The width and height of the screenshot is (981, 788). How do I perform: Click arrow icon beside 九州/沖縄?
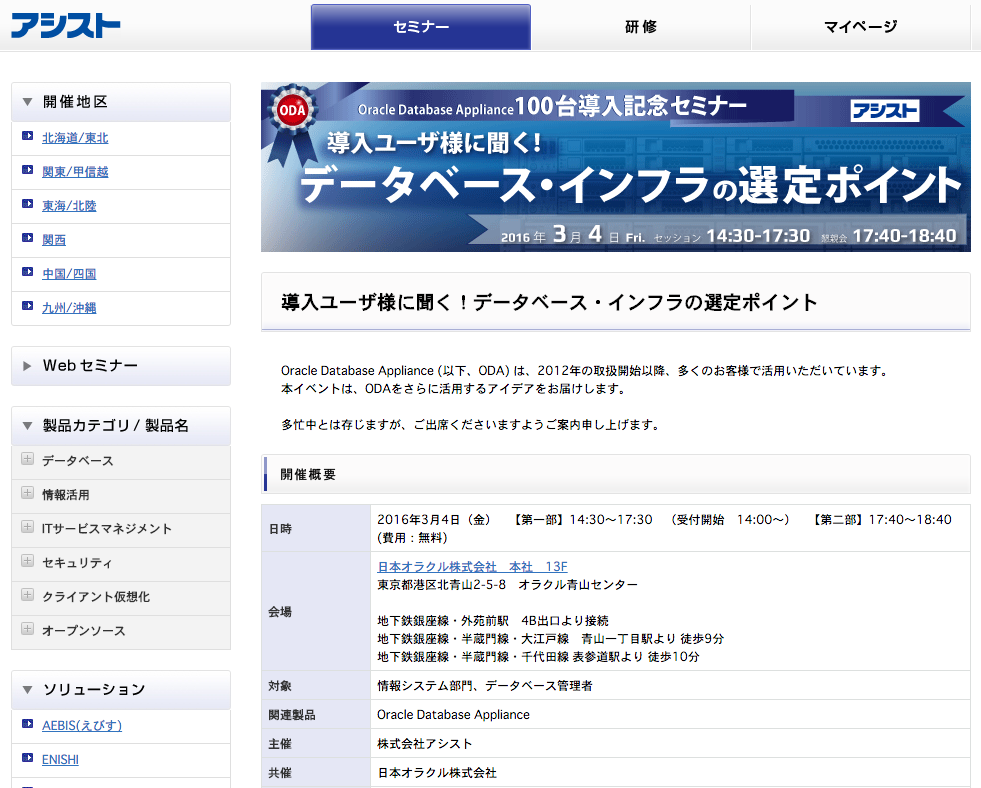point(28,306)
